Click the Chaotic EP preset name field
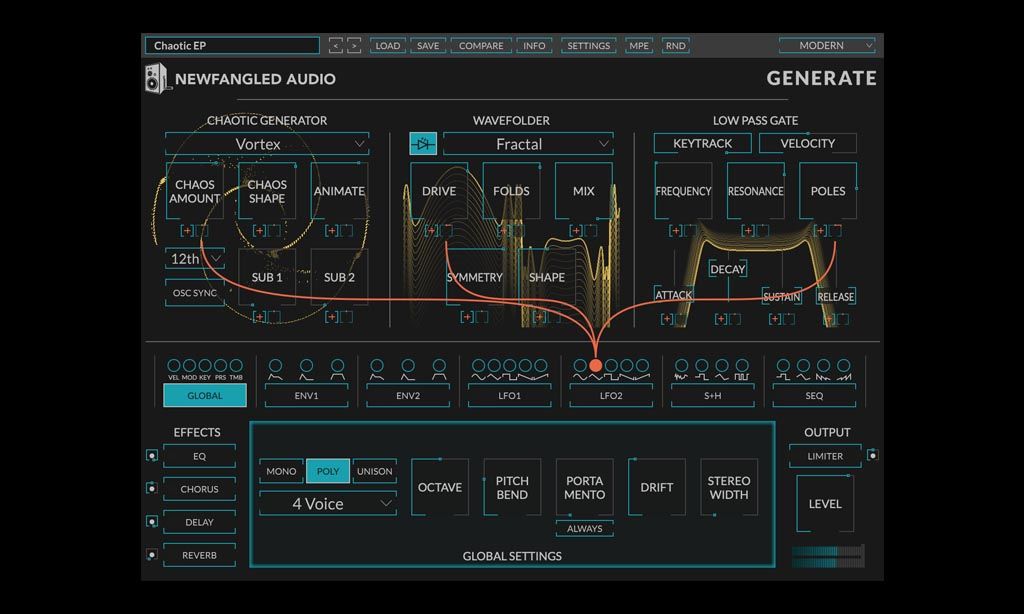Screen dimensions: 1024x614 point(232,45)
